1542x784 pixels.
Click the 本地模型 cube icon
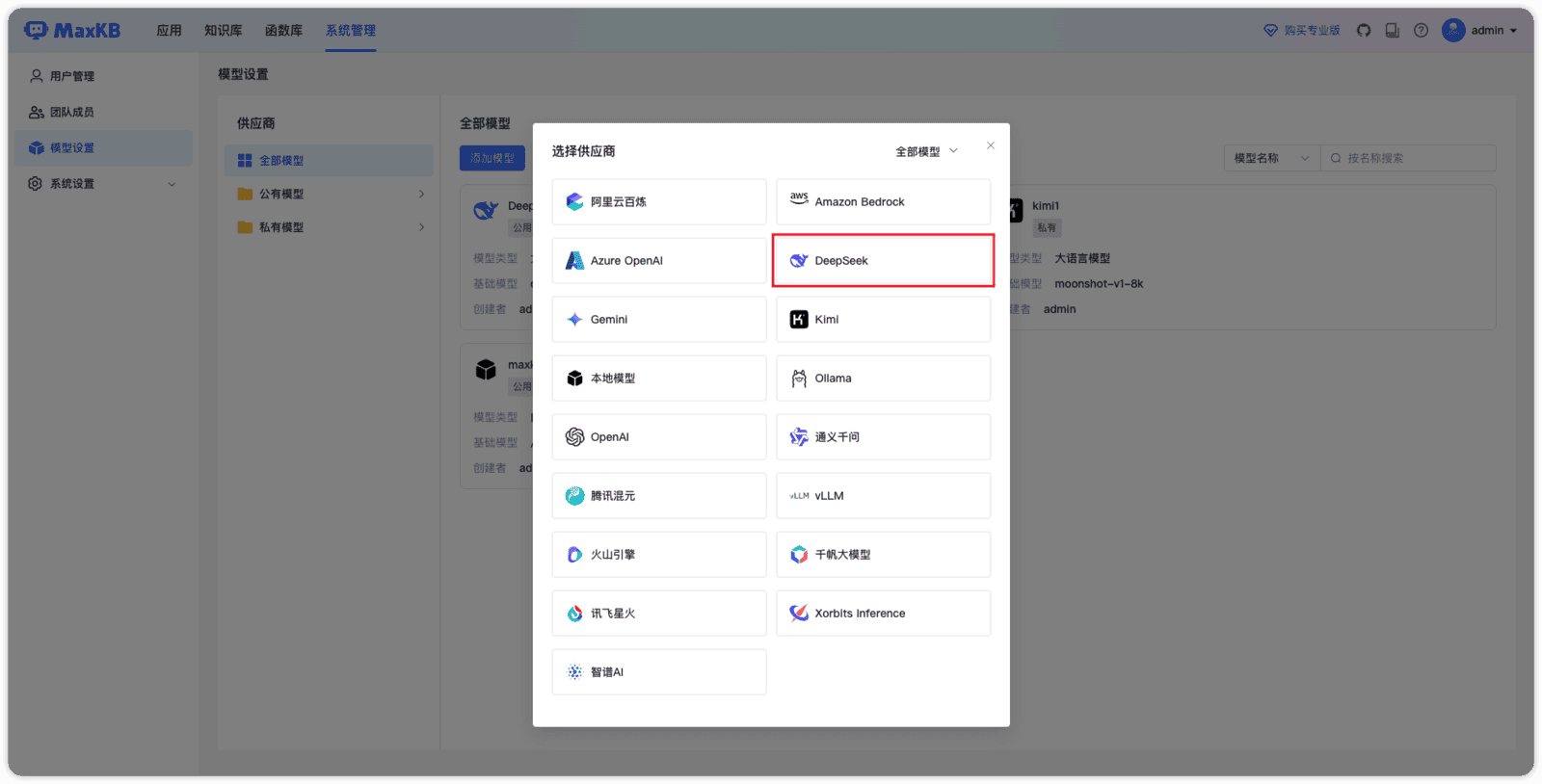tap(574, 379)
